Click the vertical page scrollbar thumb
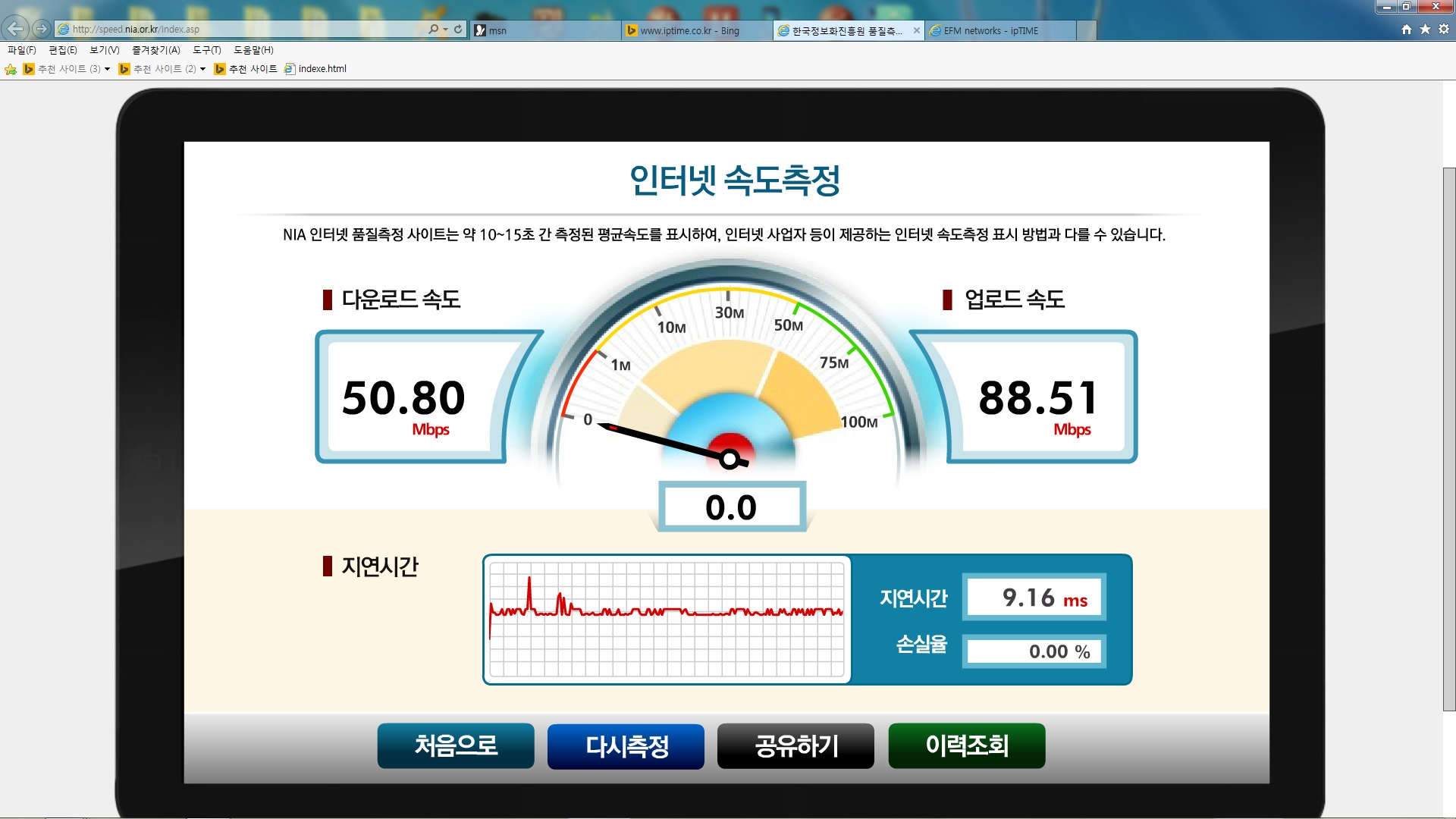The height and width of the screenshot is (819, 1456). pyautogui.click(x=1449, y=438)
